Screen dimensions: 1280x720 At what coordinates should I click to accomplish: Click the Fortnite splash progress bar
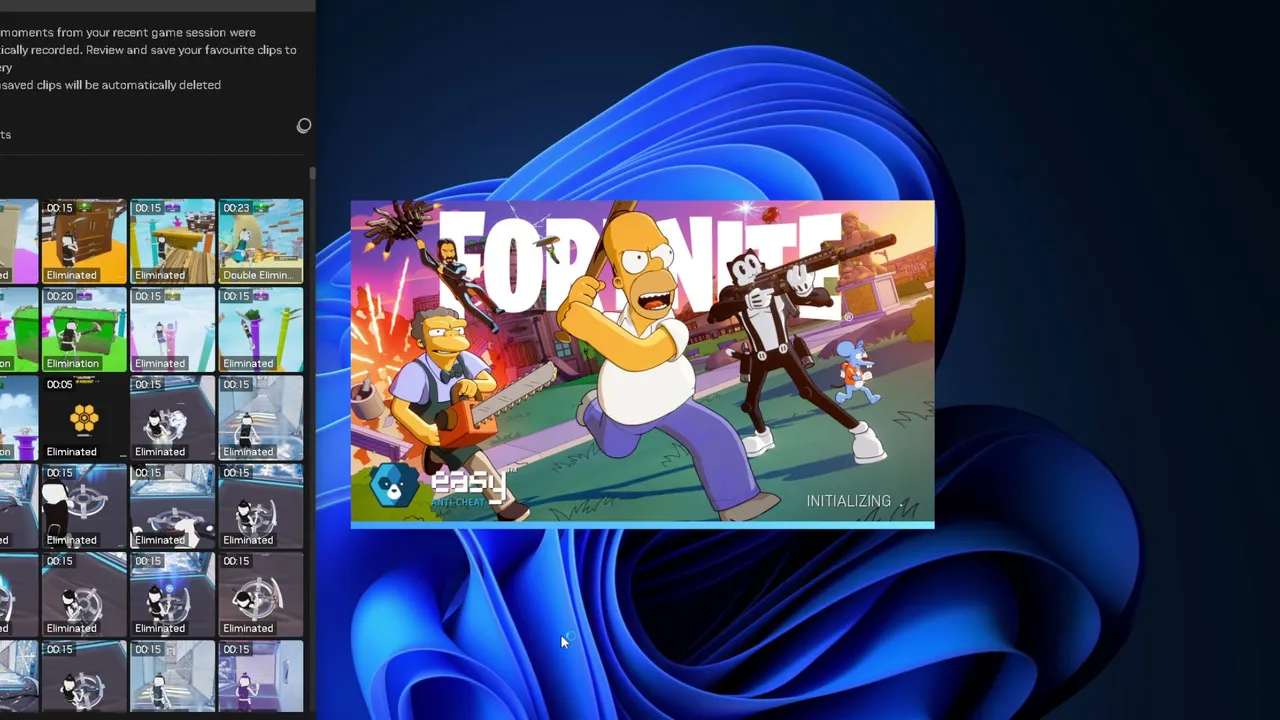pos(642,524)
